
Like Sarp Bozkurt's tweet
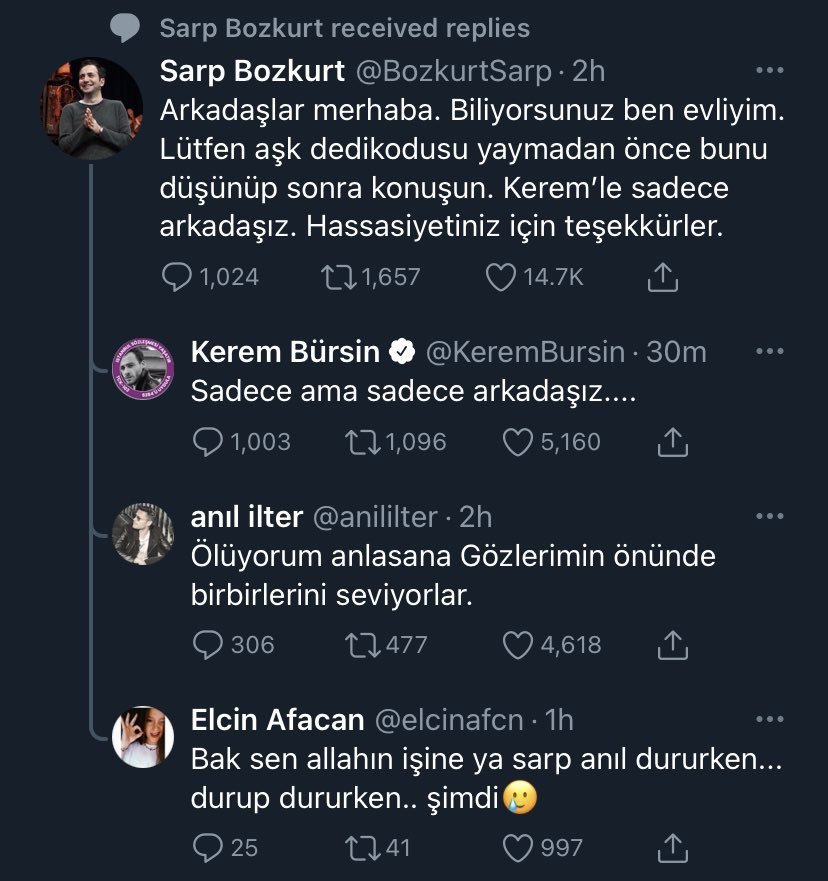pyautogui.click(x=500, y=277)
